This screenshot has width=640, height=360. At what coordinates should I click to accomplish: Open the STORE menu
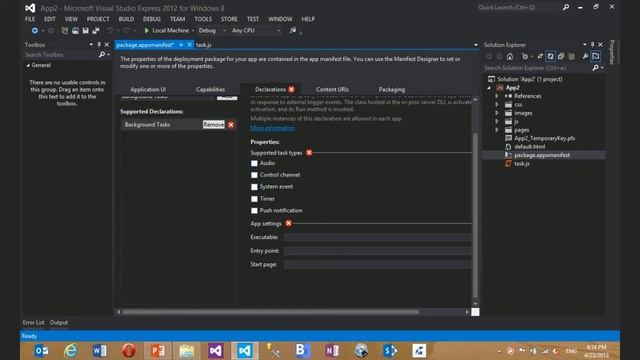click(x=229, y=19)
